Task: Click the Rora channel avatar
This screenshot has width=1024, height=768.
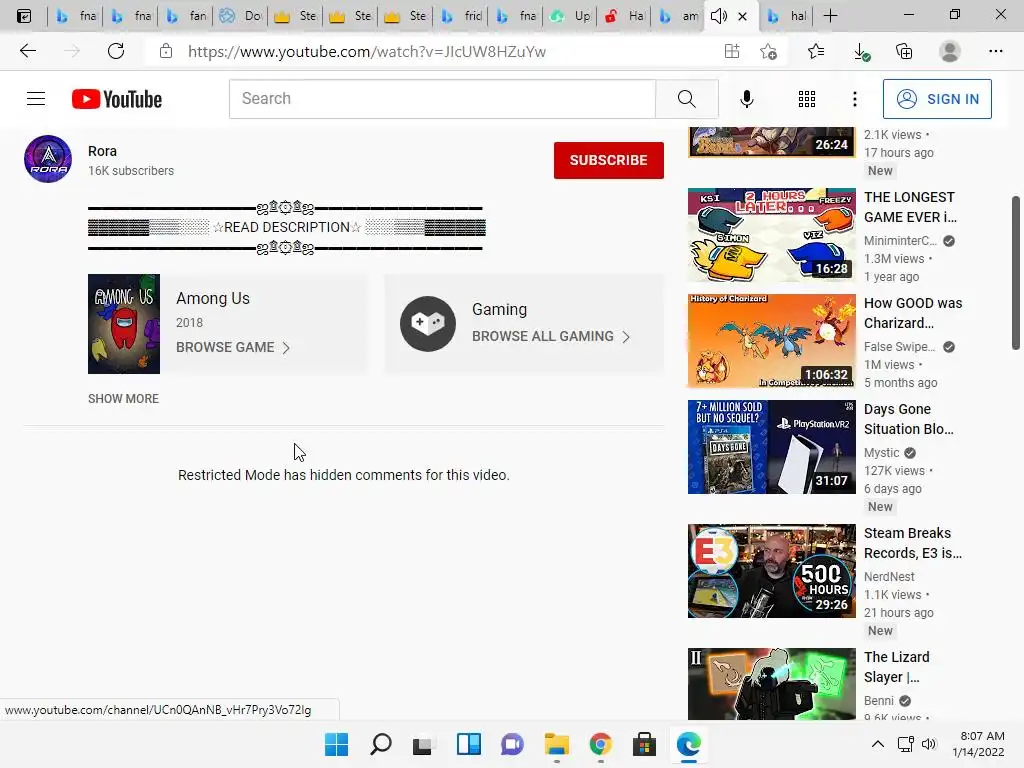Action: coord(48,159)
